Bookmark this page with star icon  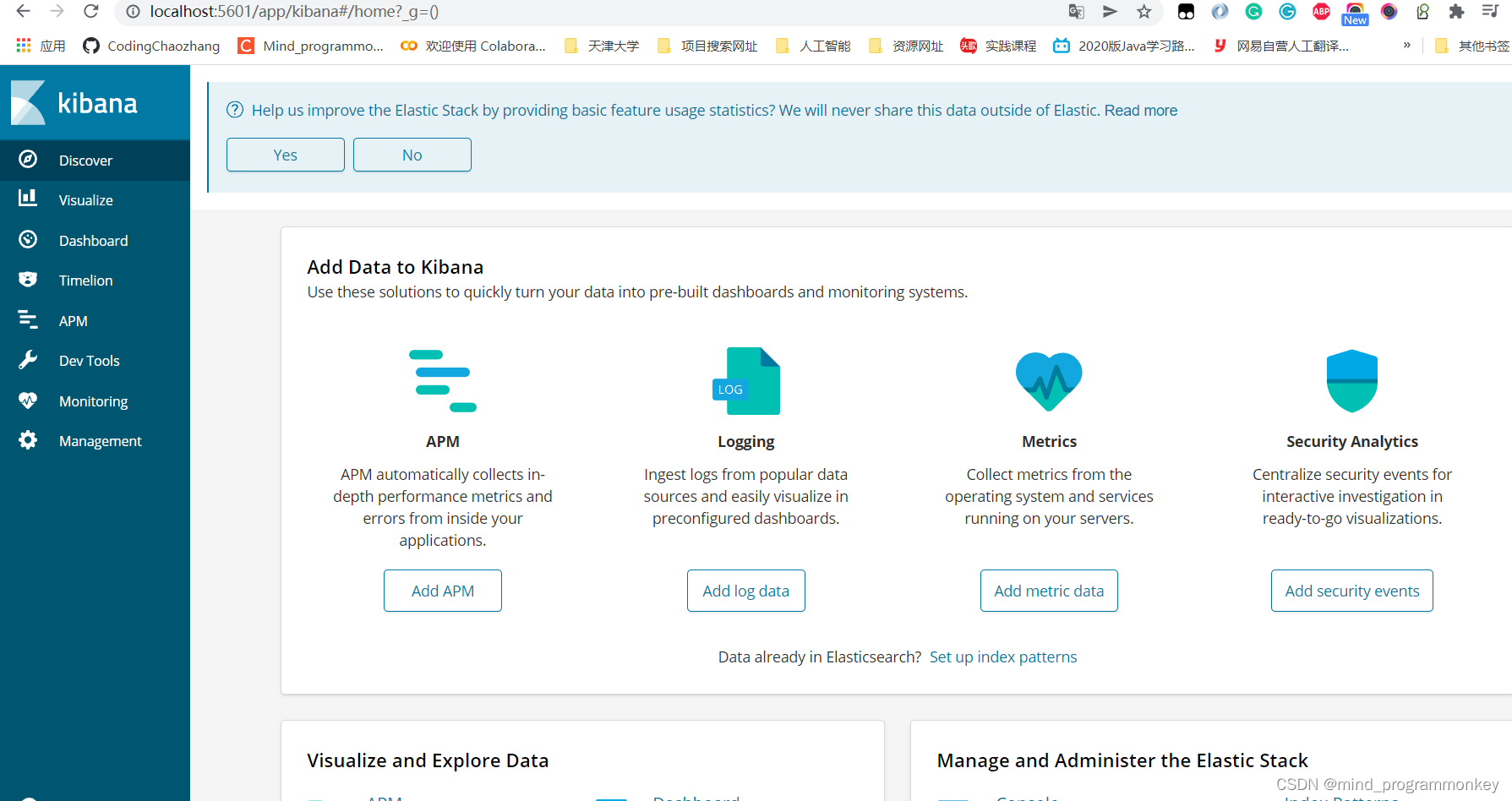click(x=1144, y=11)
